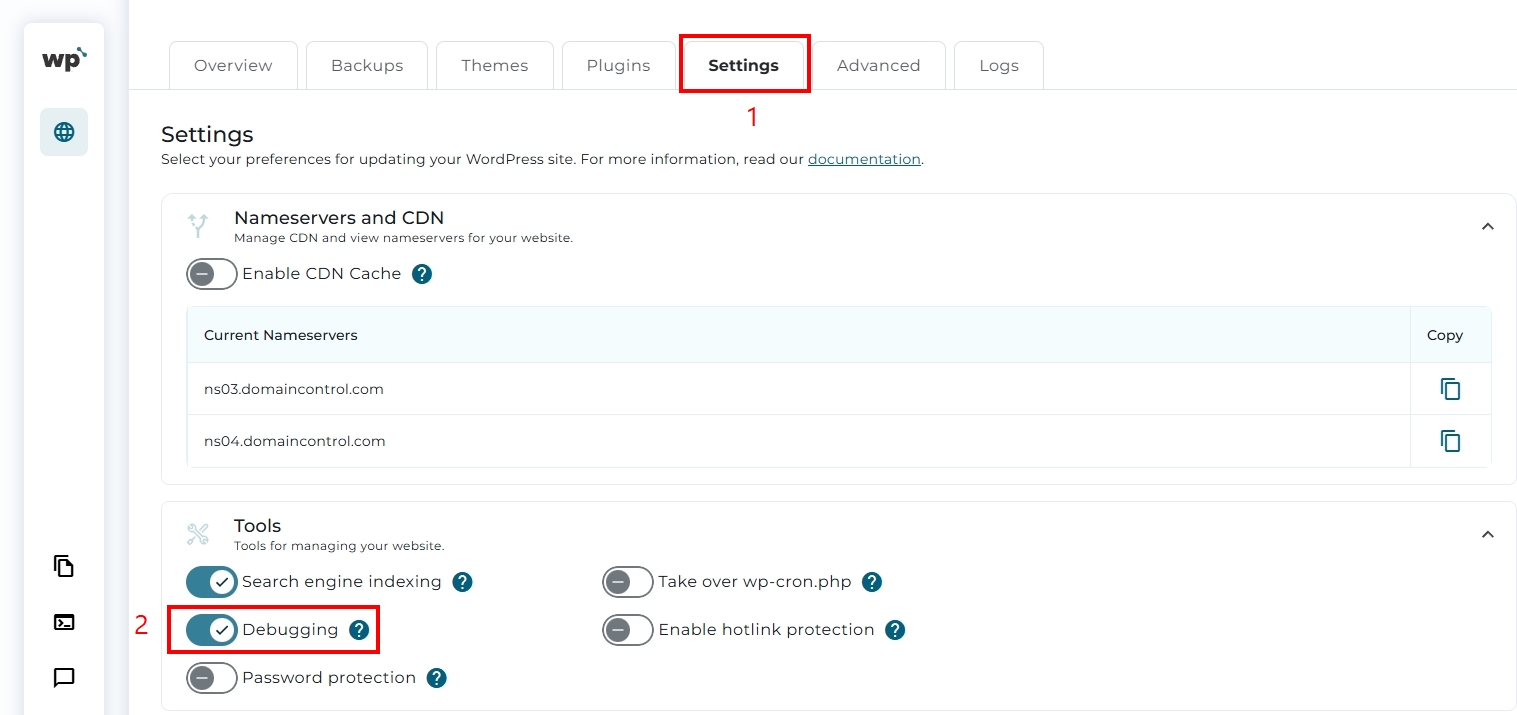The width and height of the screenshot is (1517, 715).
Task: Go to the Advanced tab
Action: (x=878, y=66)
